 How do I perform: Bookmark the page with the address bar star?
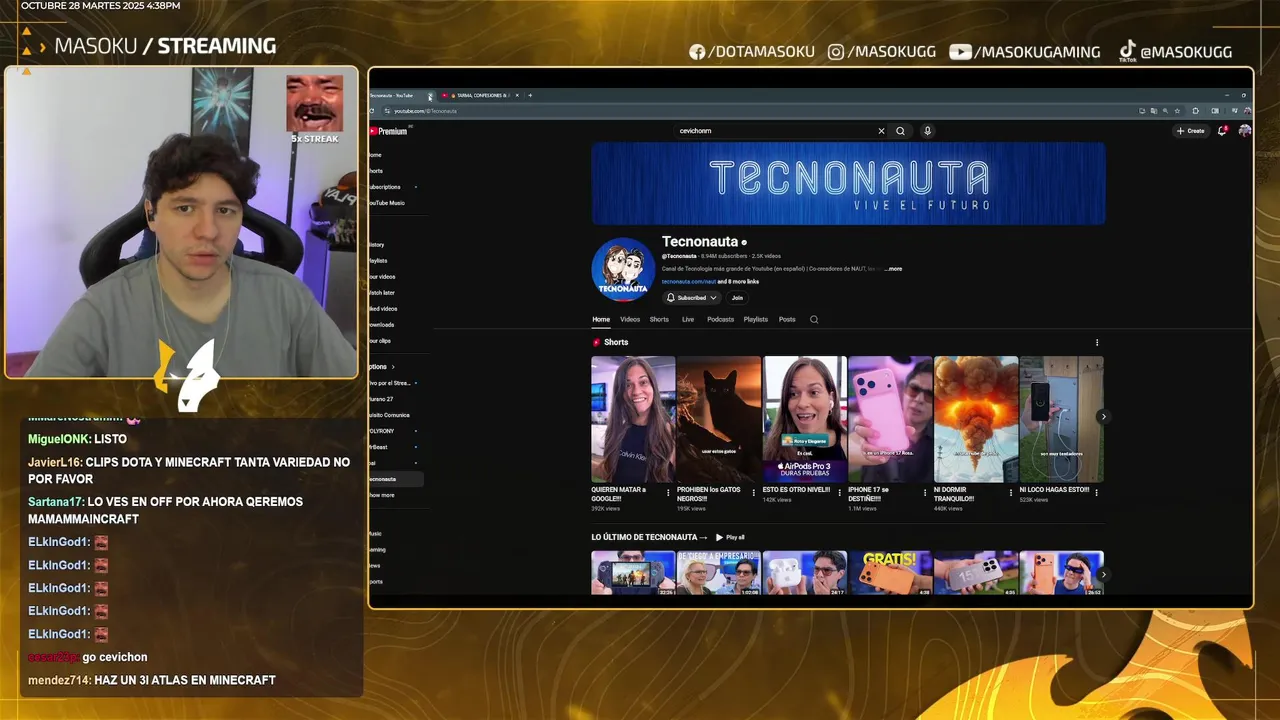coord(1177,111)
